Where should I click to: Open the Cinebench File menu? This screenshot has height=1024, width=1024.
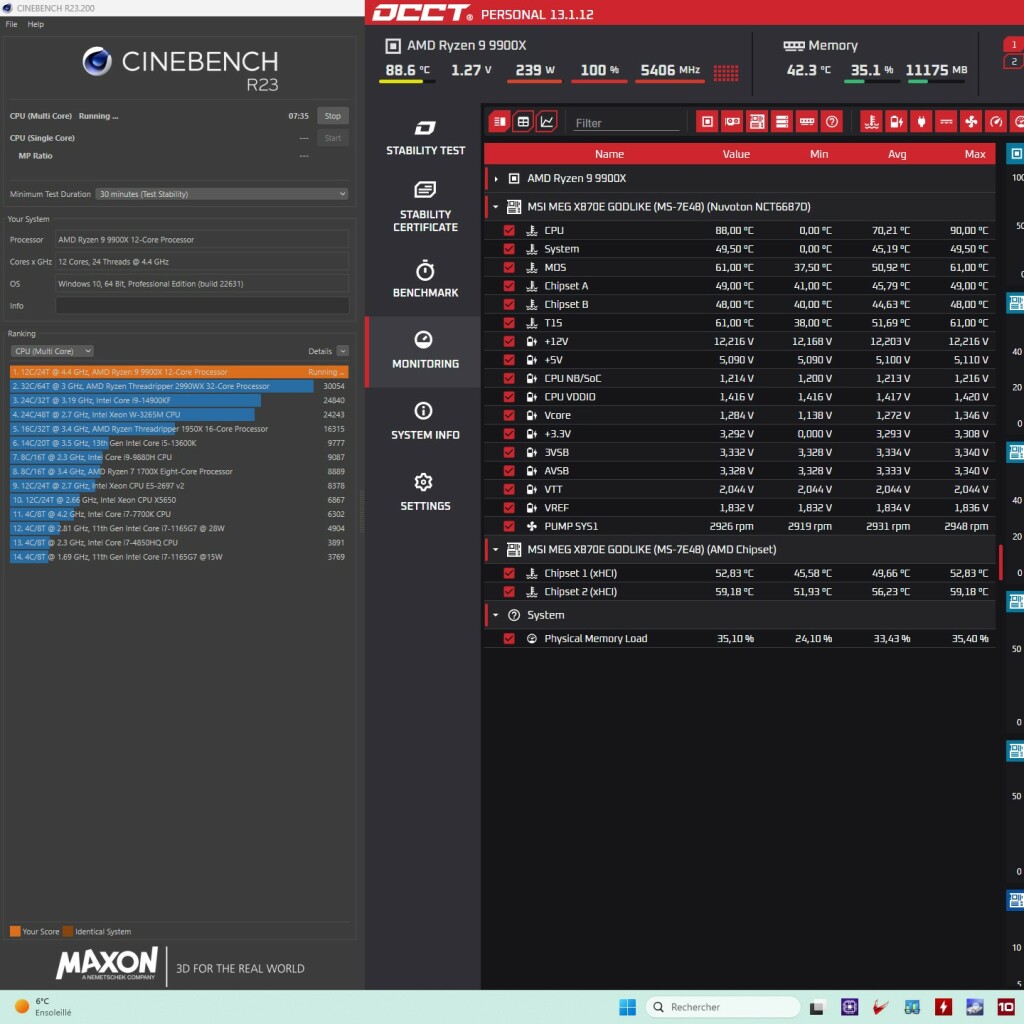pyautogui.click(x=12, y=24)
